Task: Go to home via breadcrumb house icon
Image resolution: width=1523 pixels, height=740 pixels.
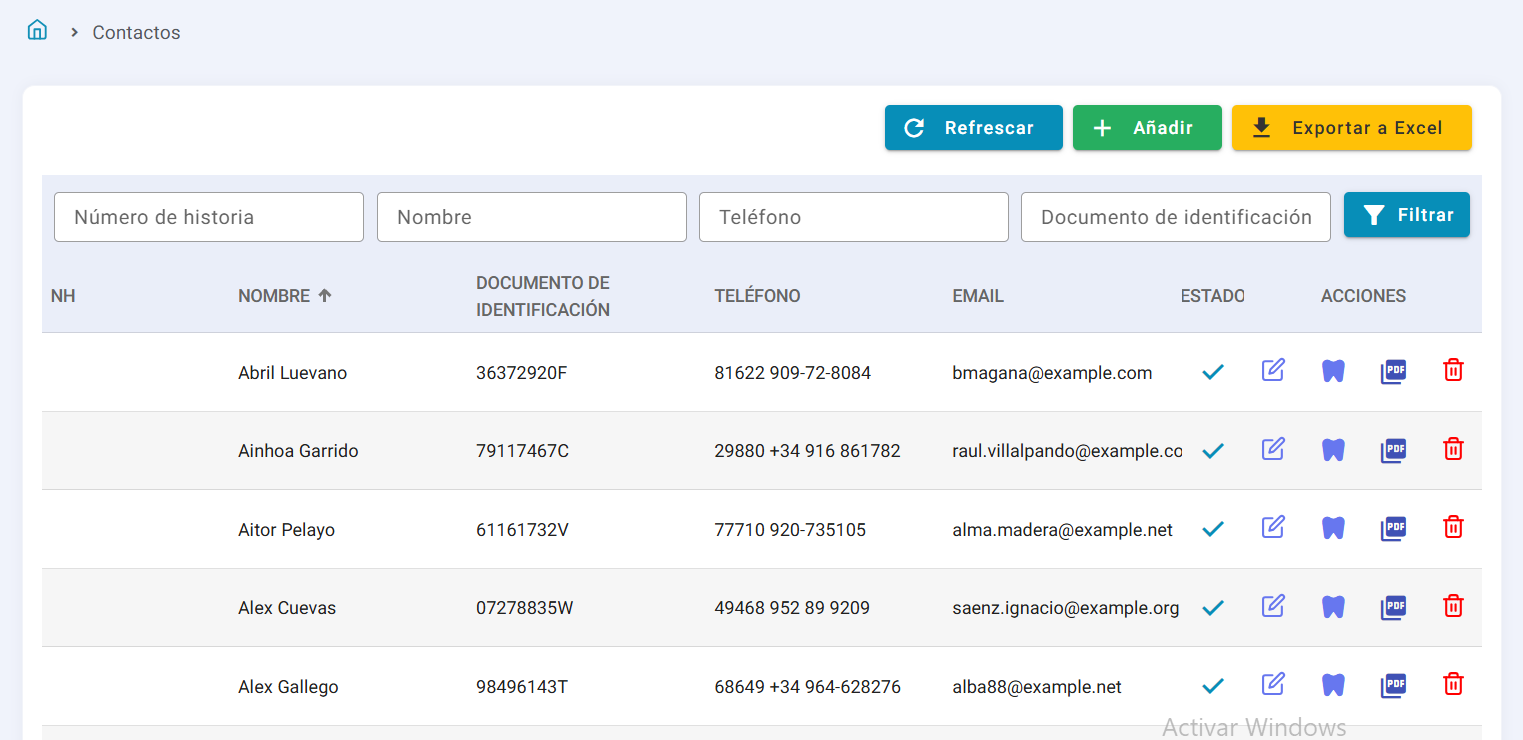Action: click(37, 30)
